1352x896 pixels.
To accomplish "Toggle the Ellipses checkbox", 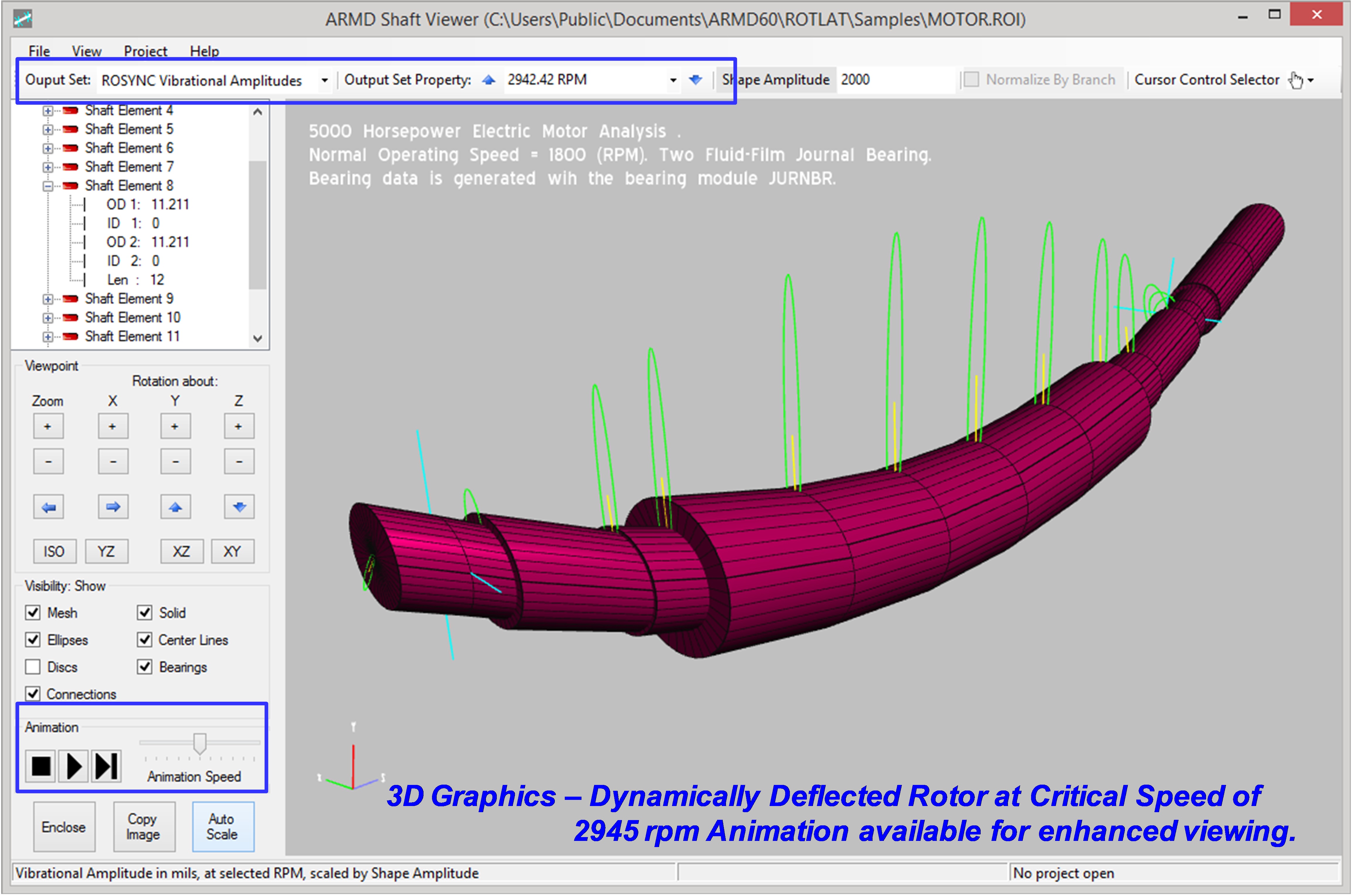I will coord(33,640).
